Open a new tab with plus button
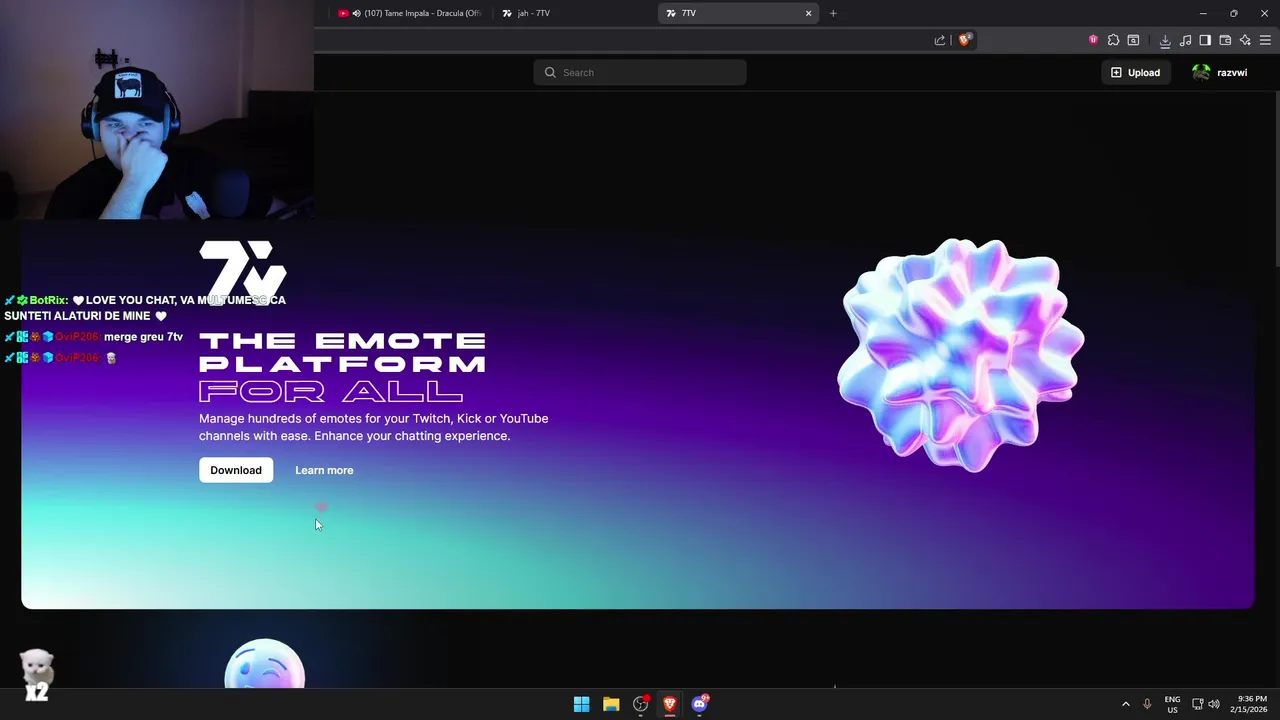1280x720 pixels. pos(833,13)
